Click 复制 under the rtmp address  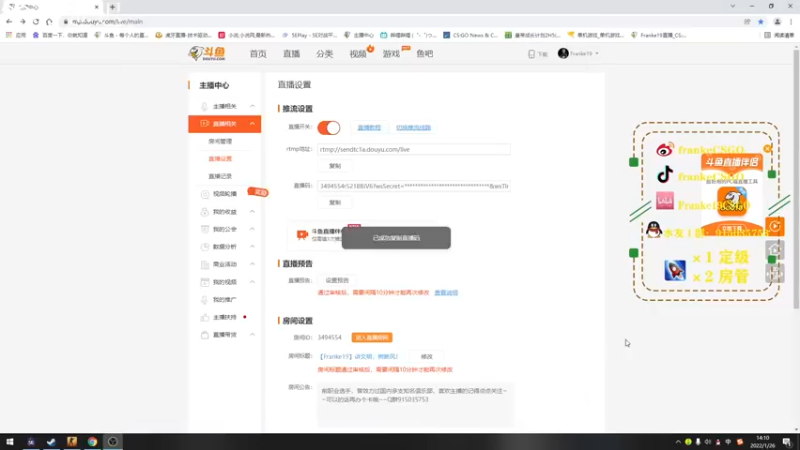pyautogui.click(x=335, y=166)
